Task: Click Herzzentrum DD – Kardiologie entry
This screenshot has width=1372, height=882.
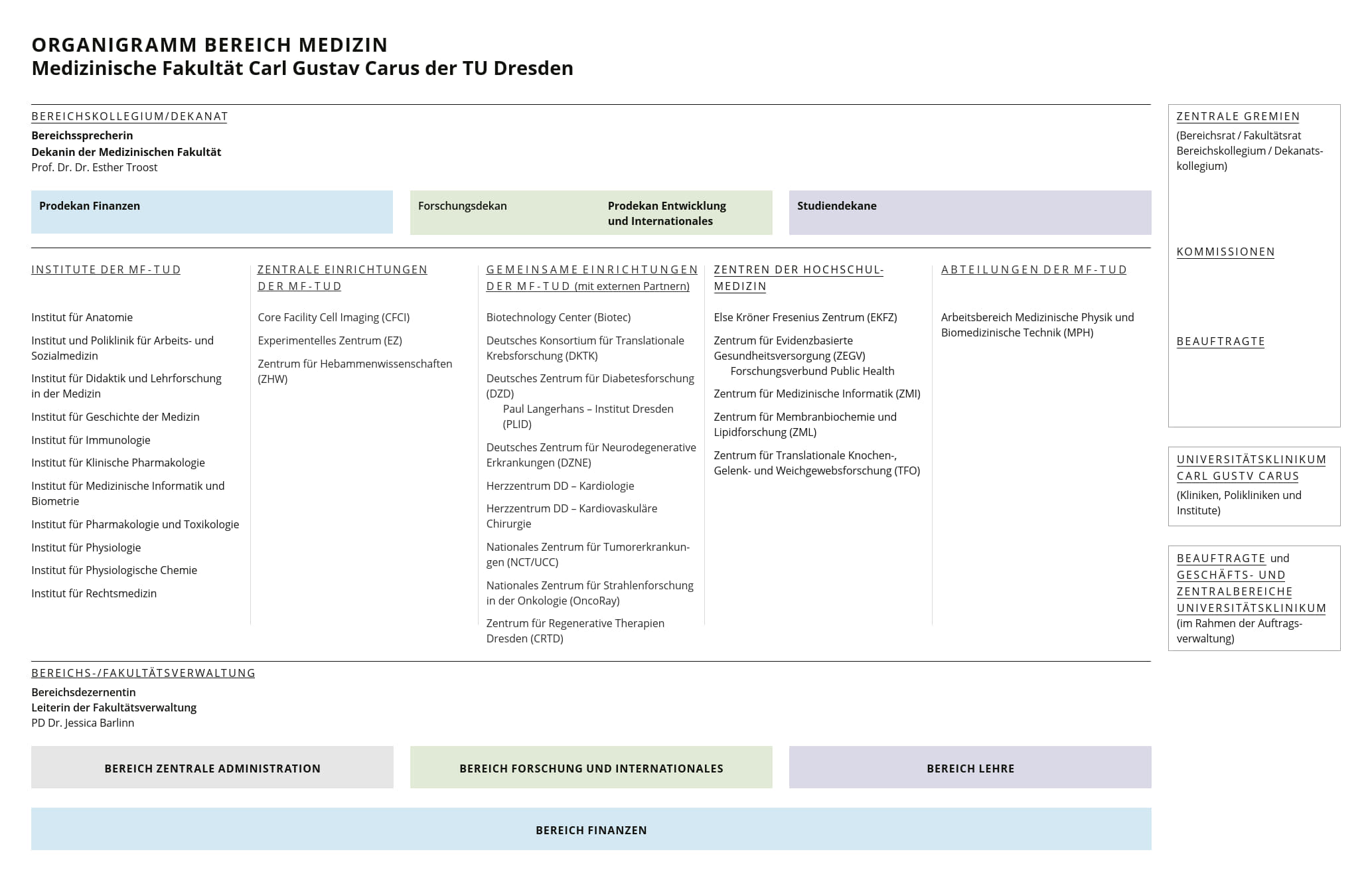Action: click(560, 486)
